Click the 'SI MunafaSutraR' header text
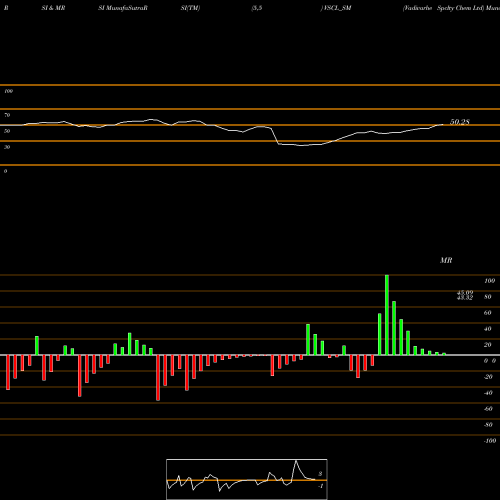The height and width of the screenshot is (500, 500). coord(123,8)
